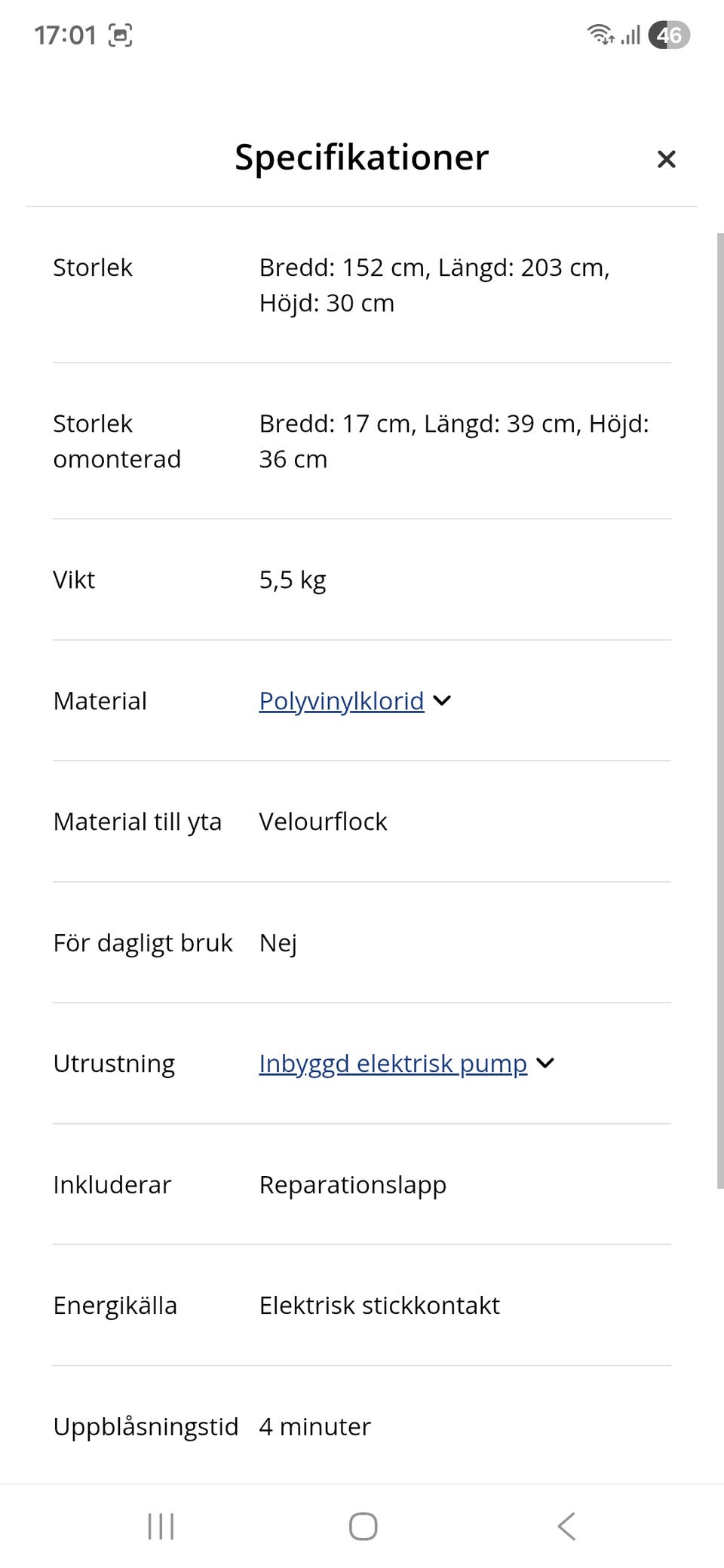
Task: Expand the chevron beside Inbyggd elektrisk pump
Action: 545,1064
